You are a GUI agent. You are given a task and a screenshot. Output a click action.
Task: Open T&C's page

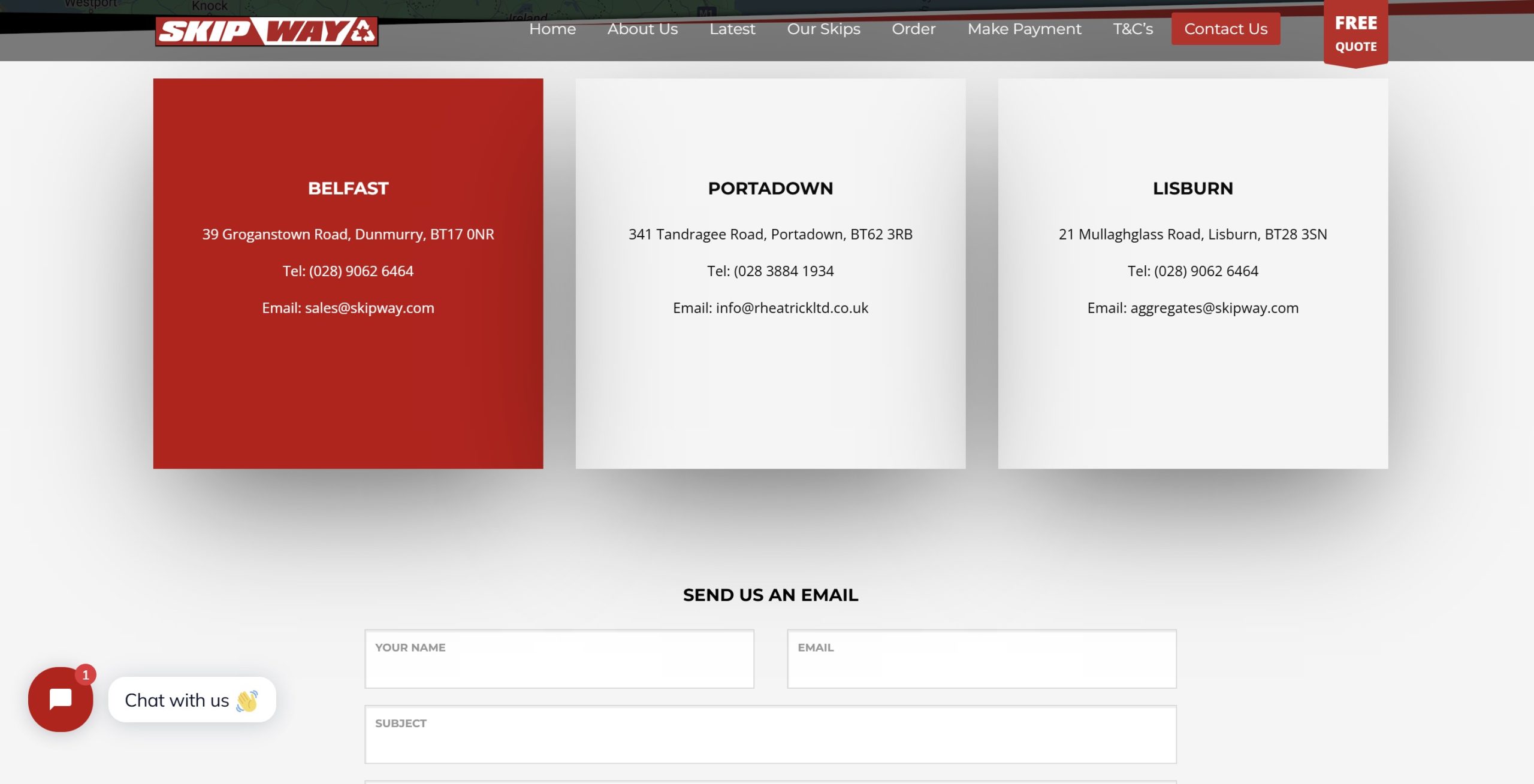tap(1133, 29)
